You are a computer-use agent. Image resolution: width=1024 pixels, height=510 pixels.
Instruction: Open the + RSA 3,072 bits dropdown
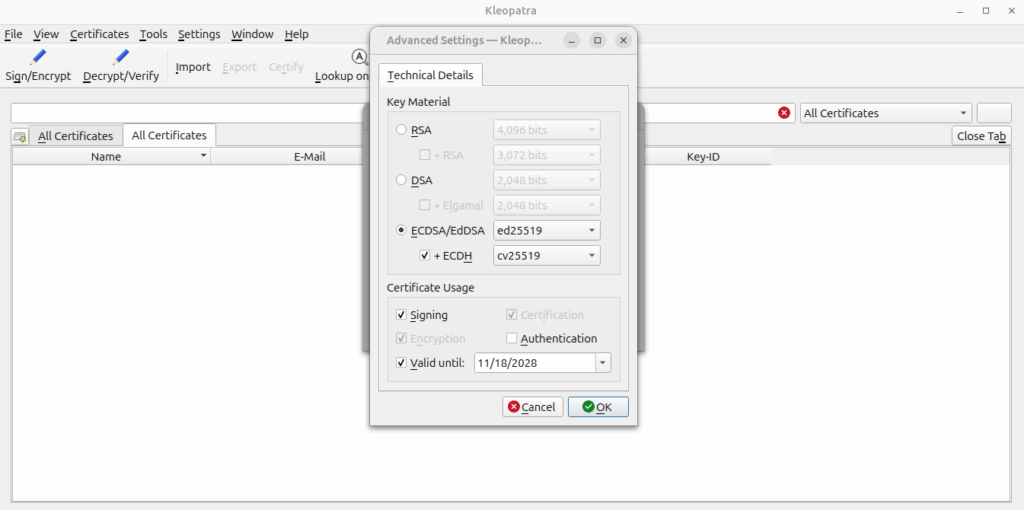tap(547, 155)
